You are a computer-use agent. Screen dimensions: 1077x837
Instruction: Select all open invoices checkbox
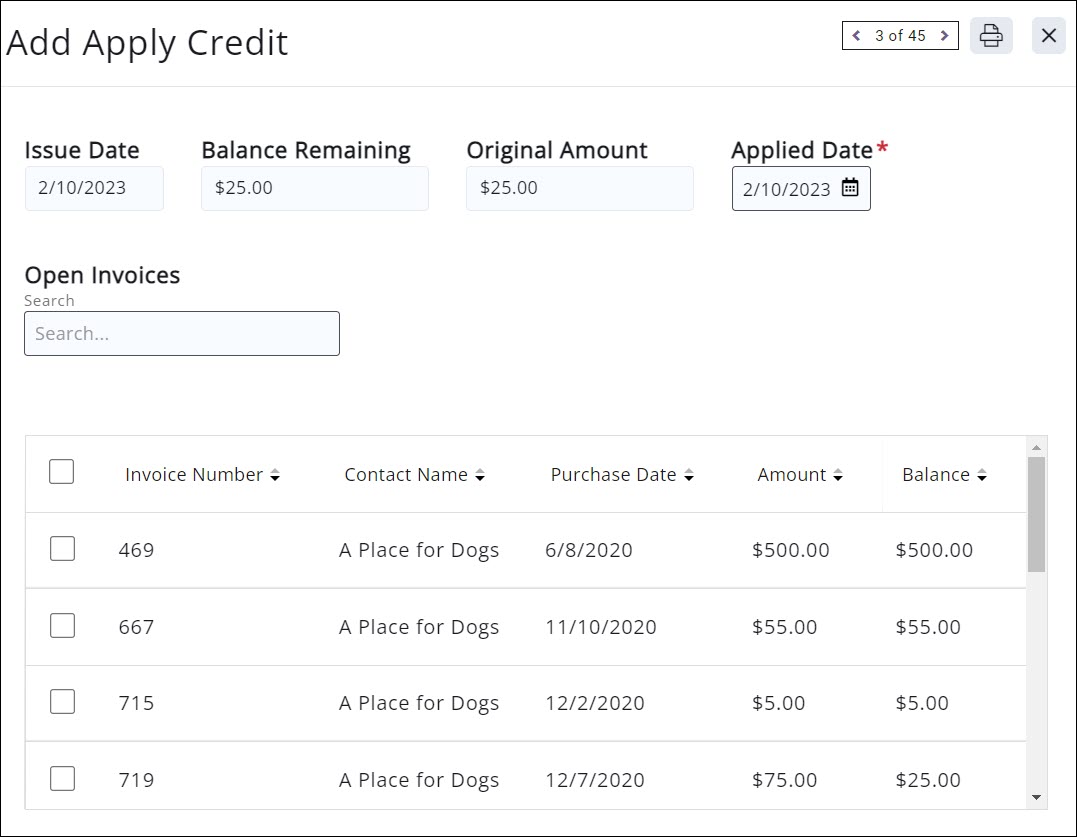[x=61, y=471]
